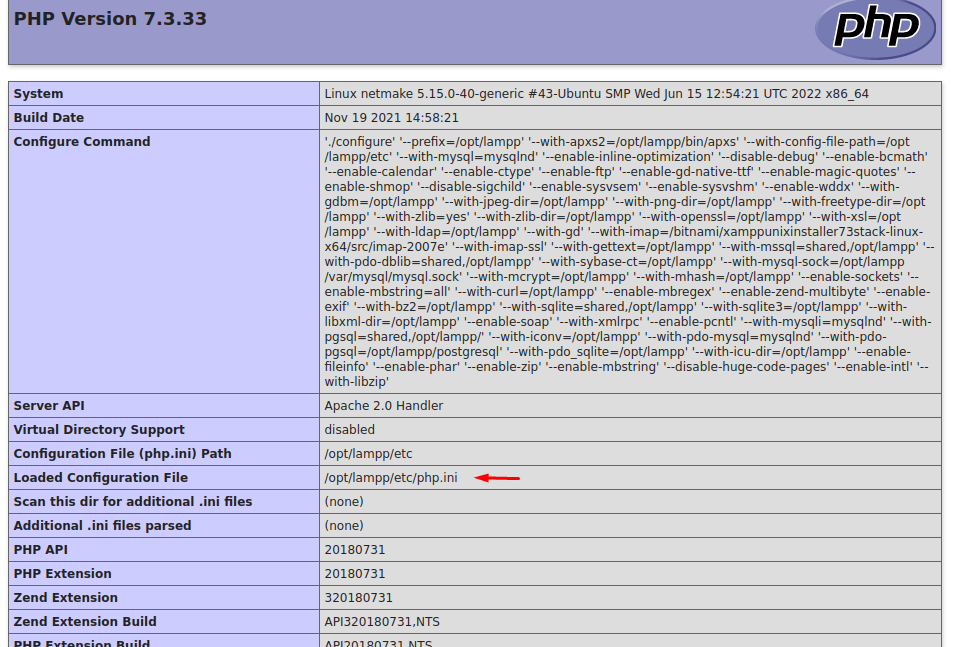Click the Build Date label
This screenshot has width=979, height=647.
click(x=49, y=117)
